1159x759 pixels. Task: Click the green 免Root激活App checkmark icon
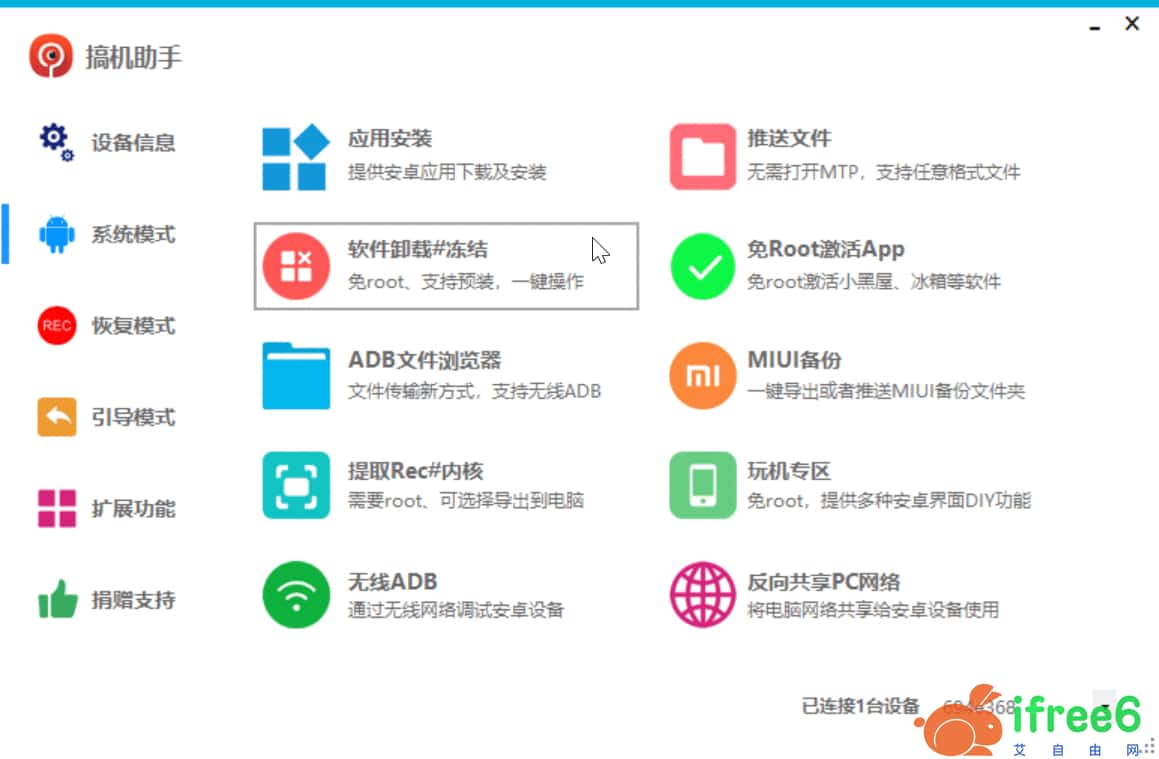[702, 266]
